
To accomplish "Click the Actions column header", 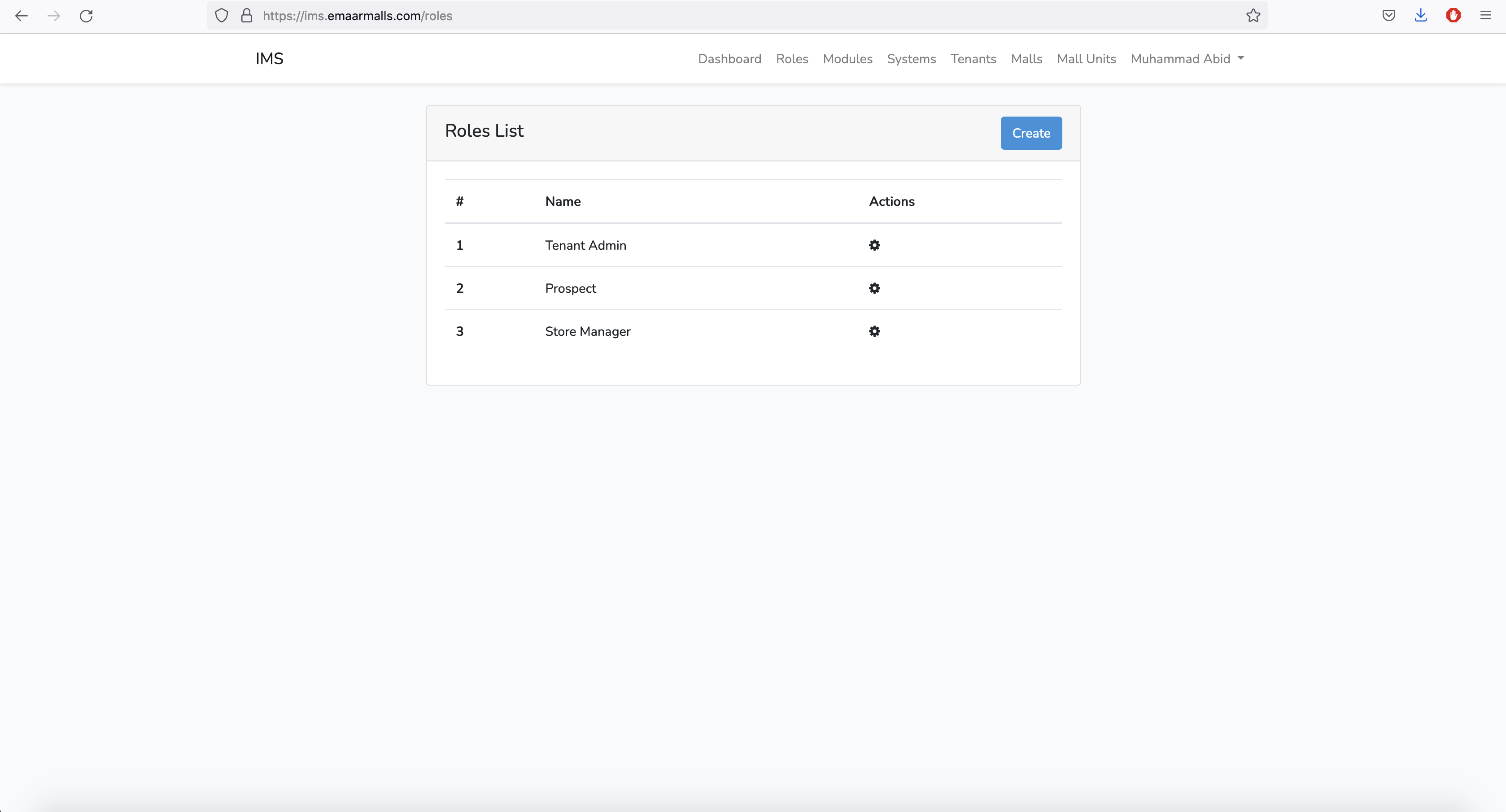I will [891, 201].
